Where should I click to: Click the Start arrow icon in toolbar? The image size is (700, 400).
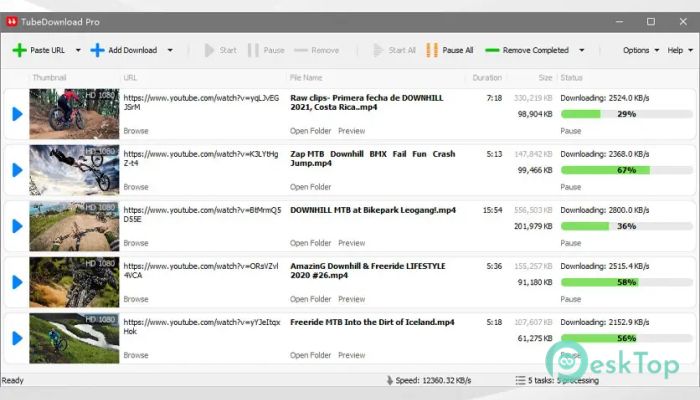click(209, 50)
